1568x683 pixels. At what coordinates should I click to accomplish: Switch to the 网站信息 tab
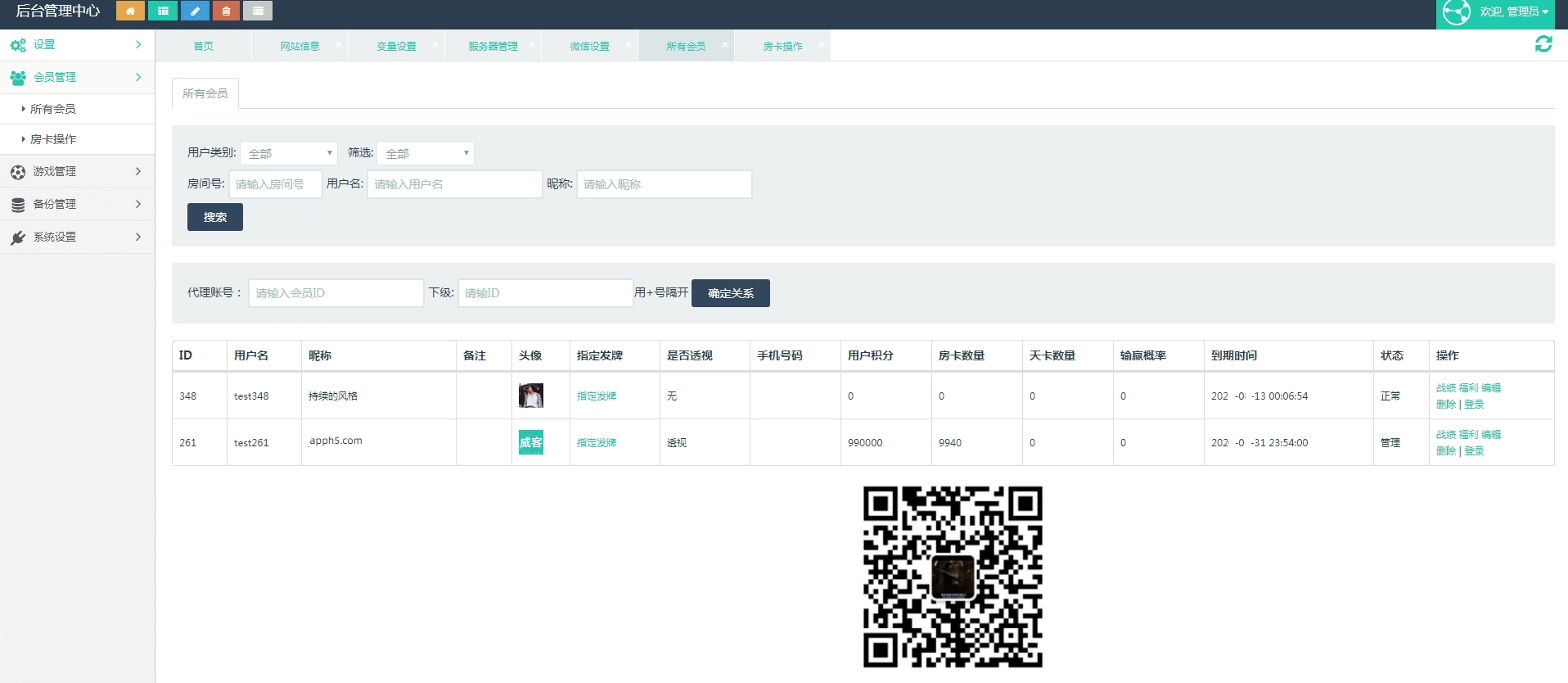300,46
